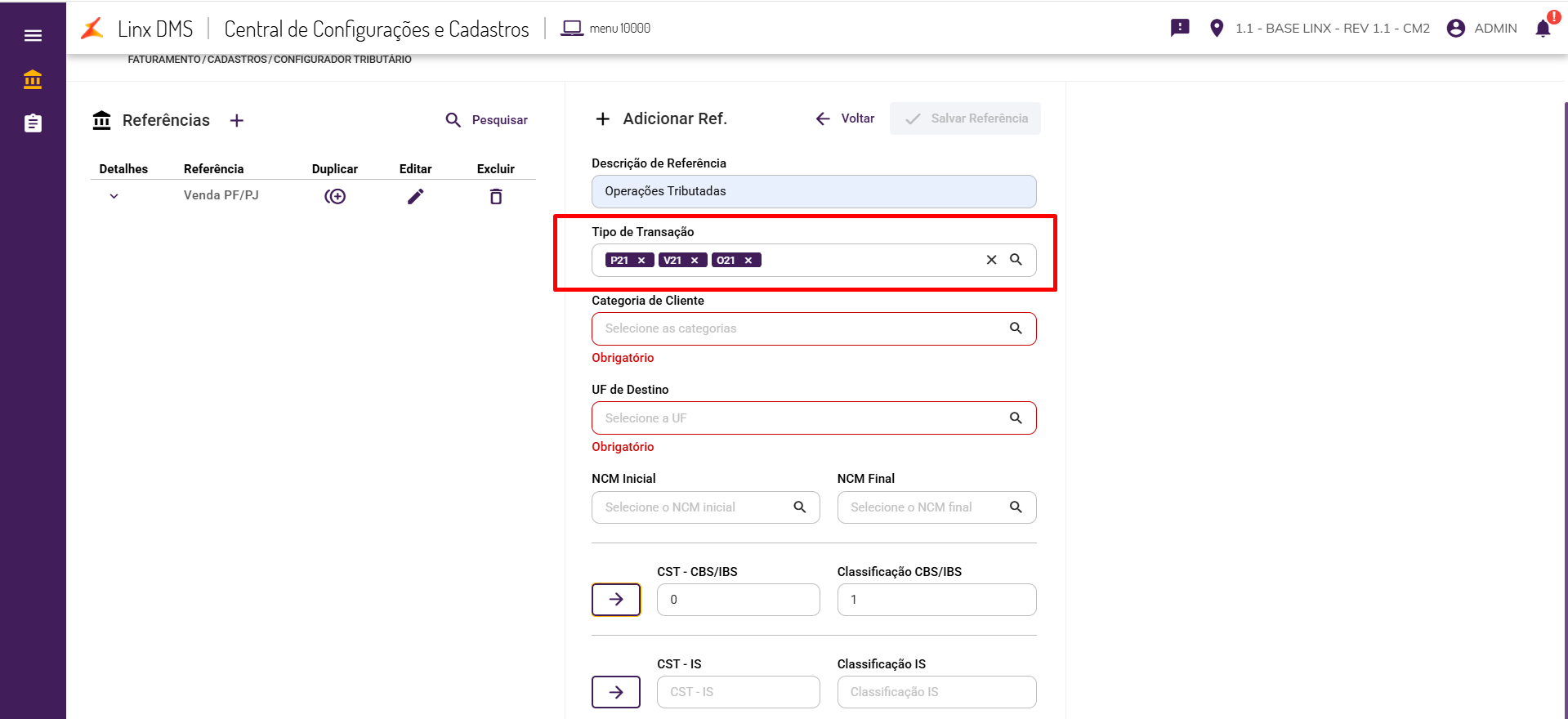Click the Descrição de Referência field
Viewport: 1568px width, 719px height.
[813, 191]
